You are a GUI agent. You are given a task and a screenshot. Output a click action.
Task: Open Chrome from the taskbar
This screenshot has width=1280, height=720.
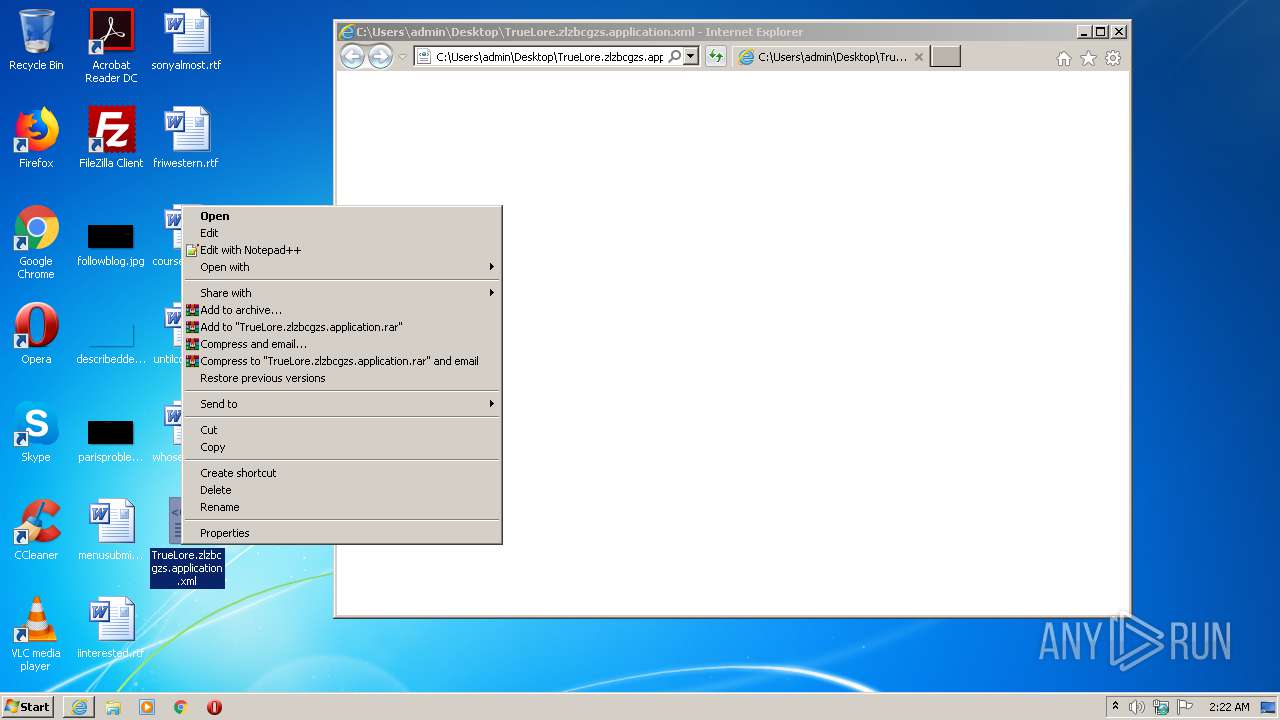tap(181, 707)
